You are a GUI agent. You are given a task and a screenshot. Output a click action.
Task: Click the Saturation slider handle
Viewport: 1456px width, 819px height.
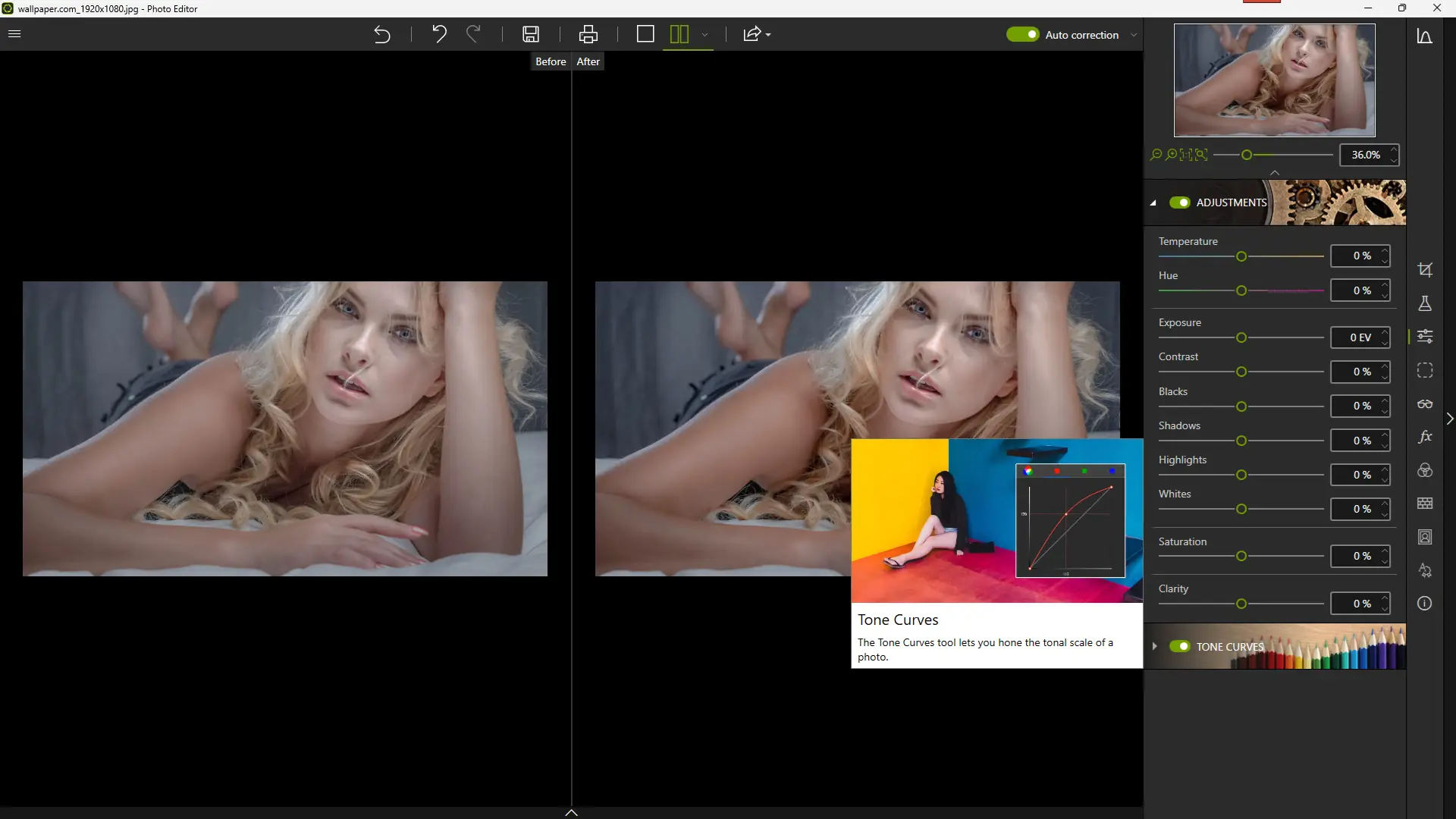(1241, 556)
